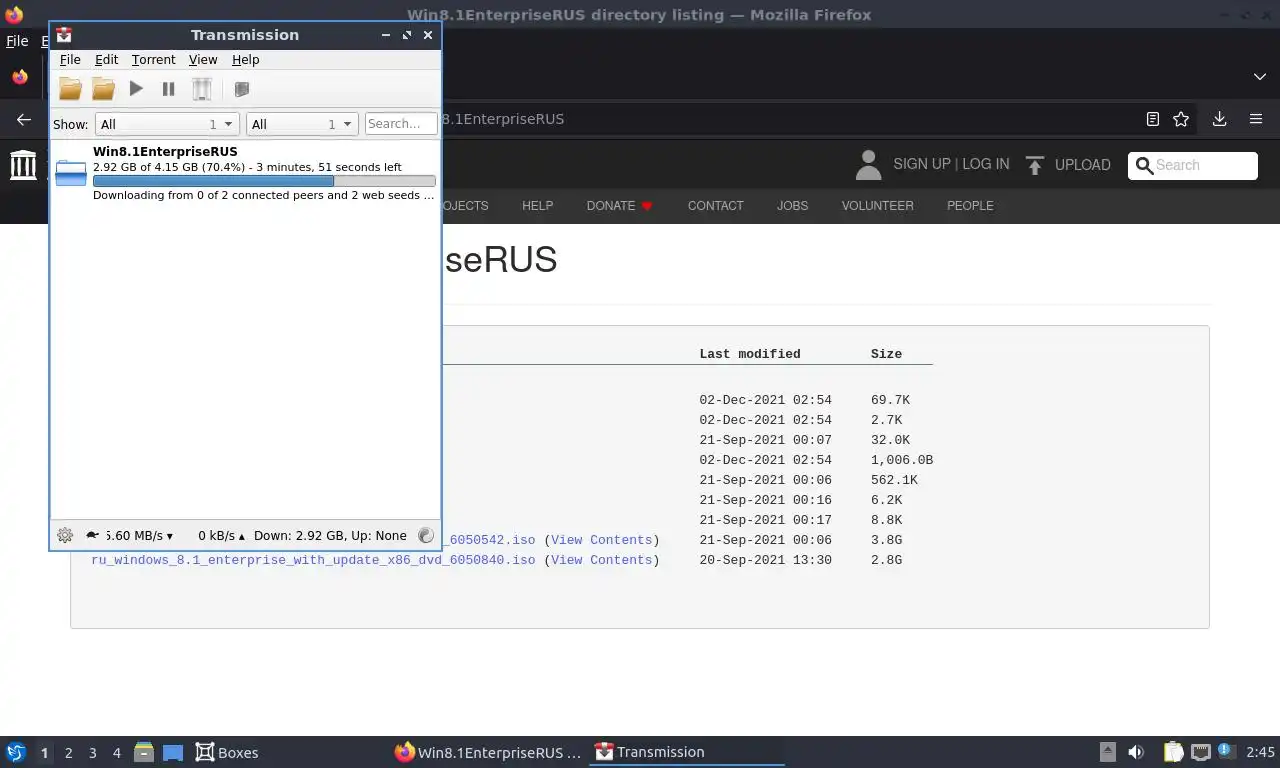Open downloaded torrent's folder in Transmission toolbar
Screen dimensions: 1280x768
pyautogui.click(x=103, y=89)
